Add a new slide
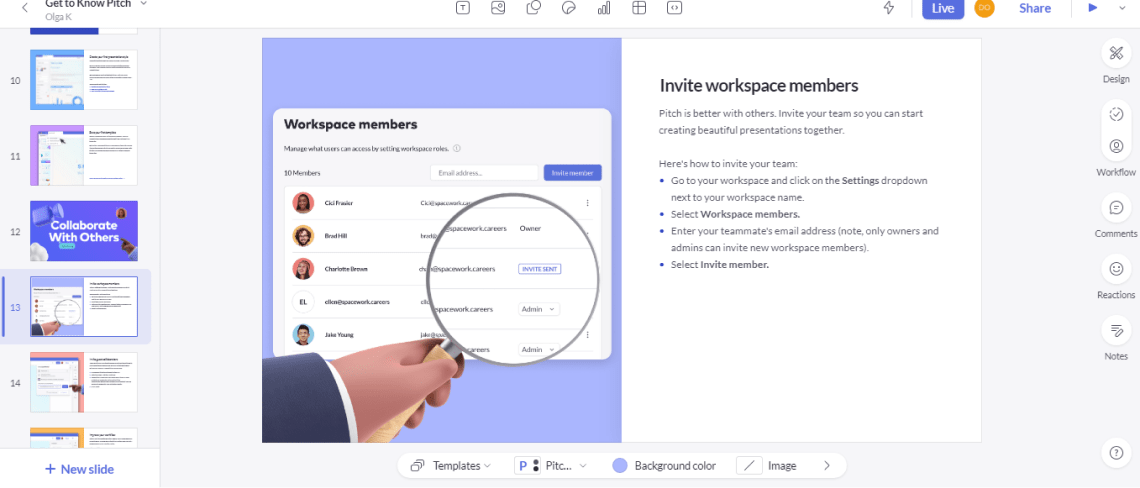This screenshot has width=1140, height=488. pos(79,469)
